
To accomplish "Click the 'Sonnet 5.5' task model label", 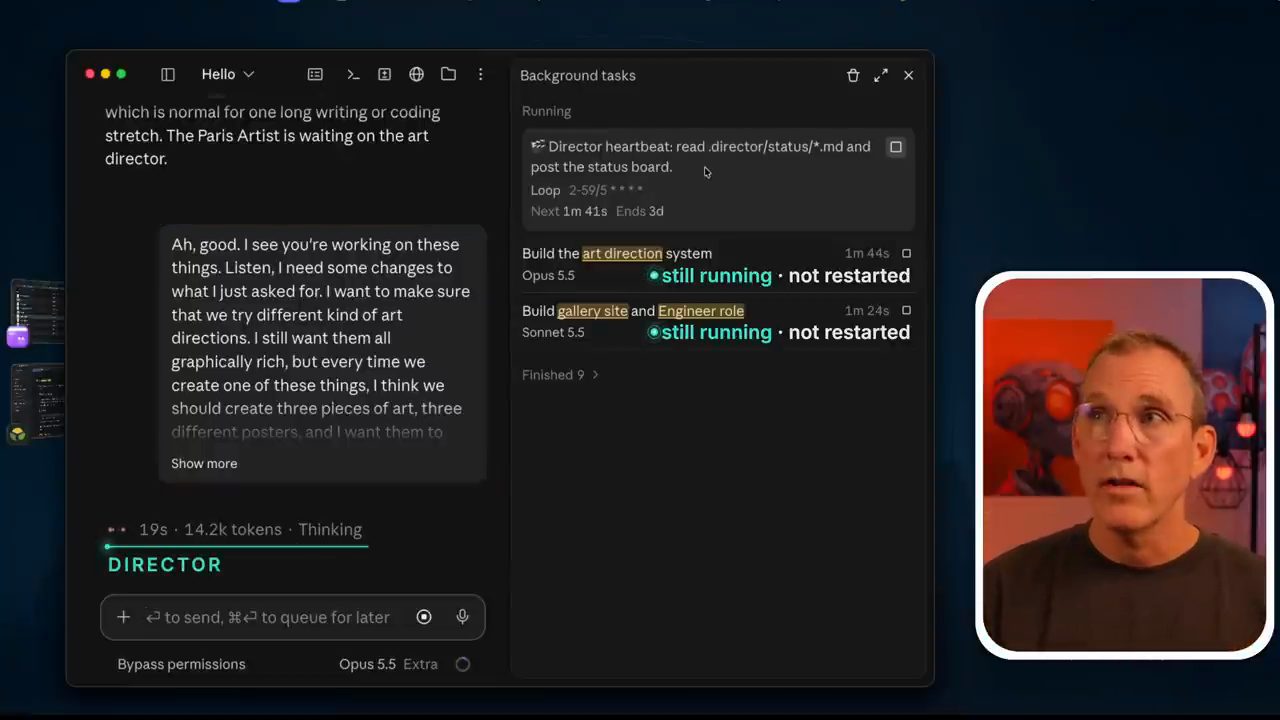I will 553,332.
